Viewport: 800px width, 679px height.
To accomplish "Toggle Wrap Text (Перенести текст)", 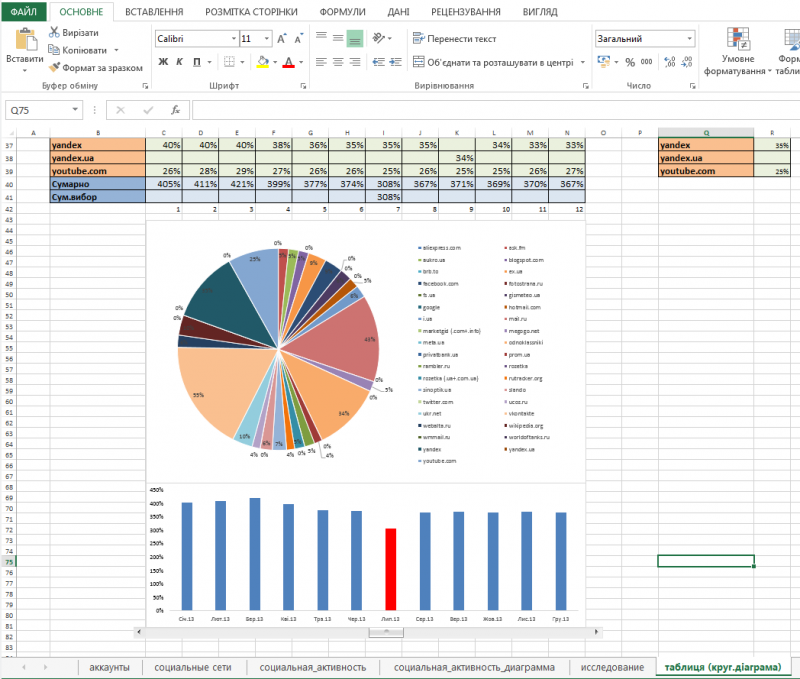I will click(x=454, y=39).
